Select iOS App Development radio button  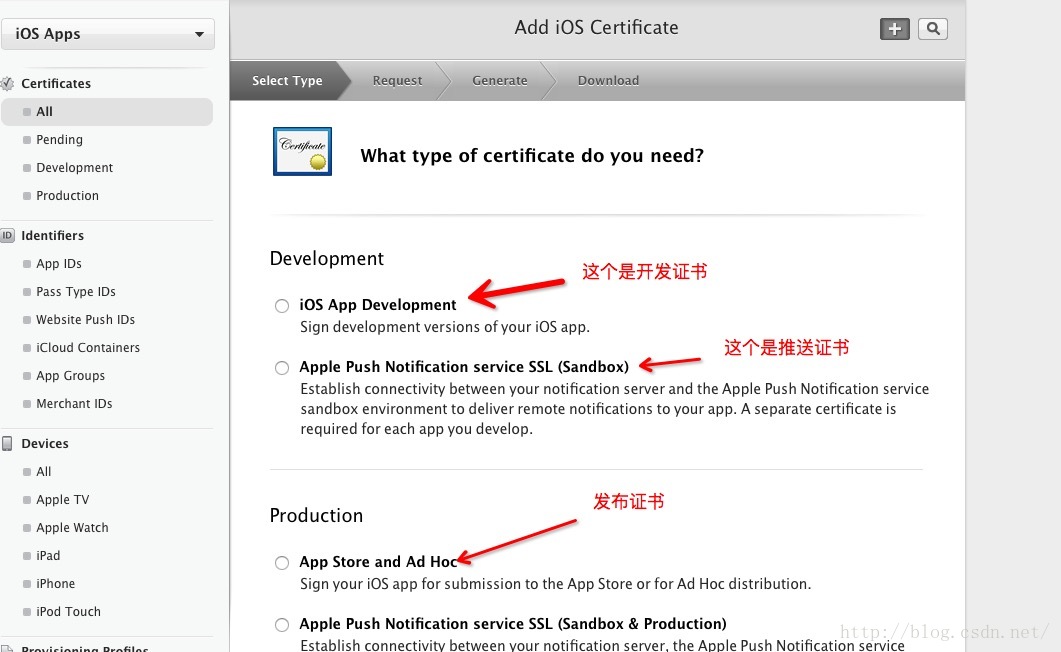tap(282, 306)
